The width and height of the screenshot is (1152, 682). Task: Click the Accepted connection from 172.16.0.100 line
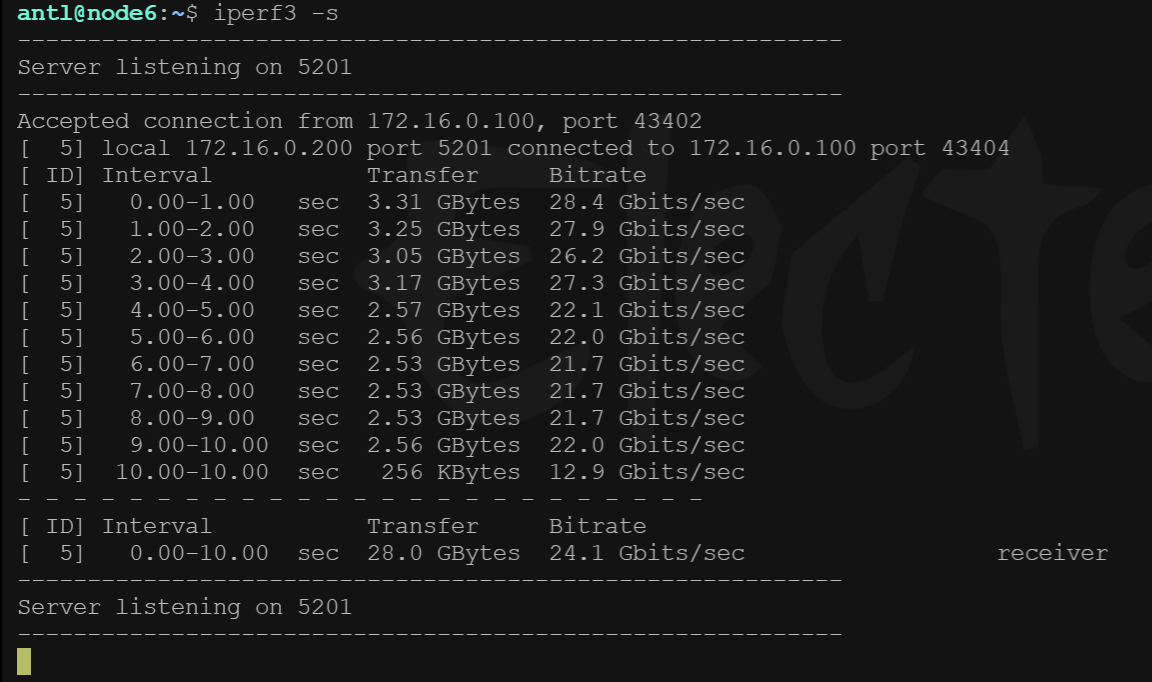tap(360, 121)
